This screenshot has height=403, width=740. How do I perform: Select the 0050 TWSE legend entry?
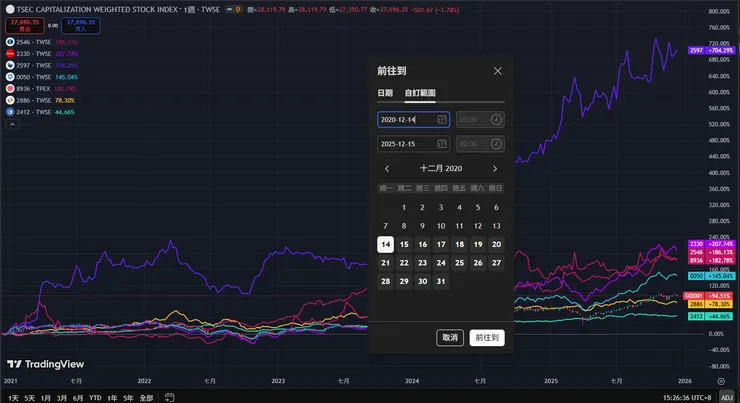coord(42,77)
